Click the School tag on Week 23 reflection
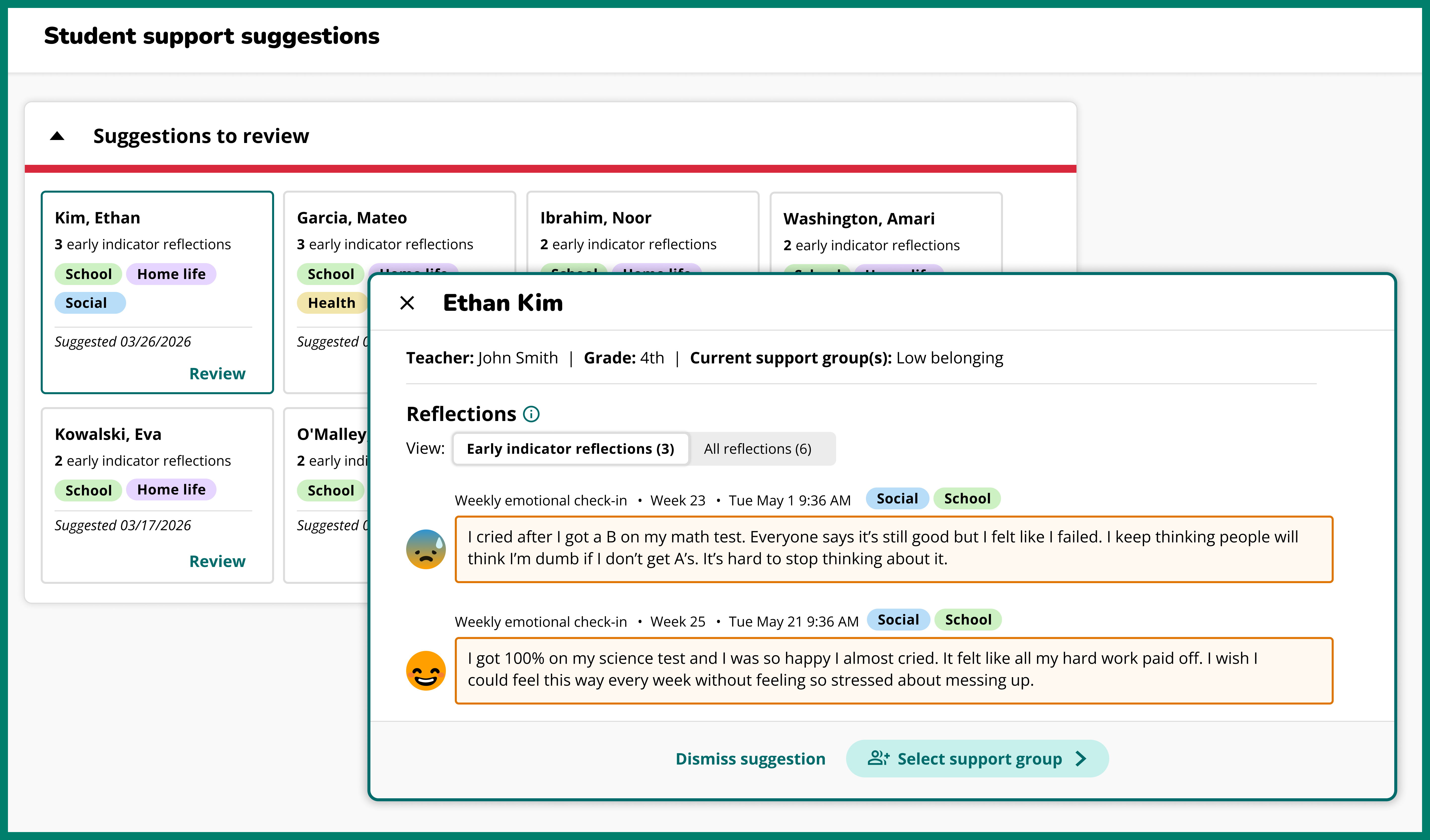Image resolution: width=1430 pixels, height=840 pixels. click(967, 498)
